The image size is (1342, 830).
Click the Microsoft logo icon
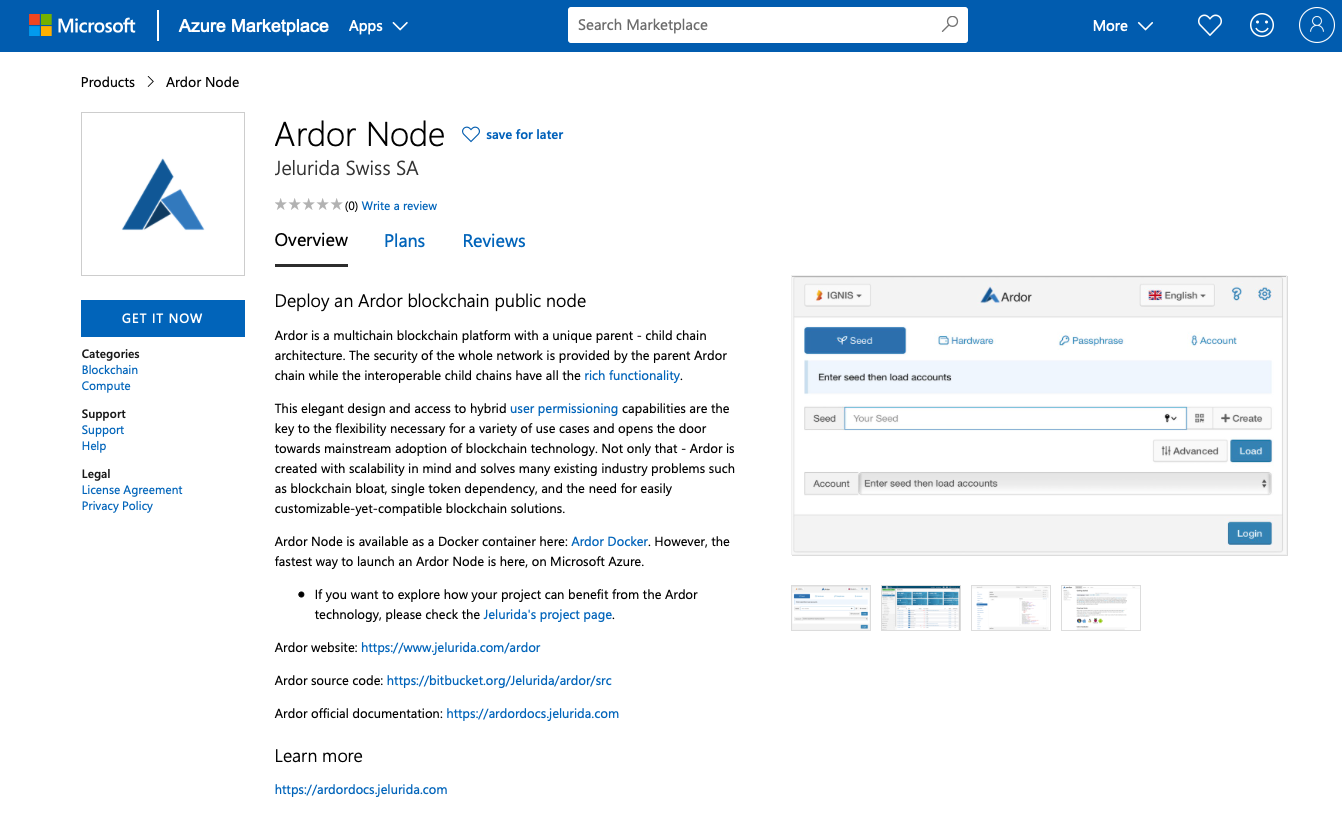[x=42, y=25]
